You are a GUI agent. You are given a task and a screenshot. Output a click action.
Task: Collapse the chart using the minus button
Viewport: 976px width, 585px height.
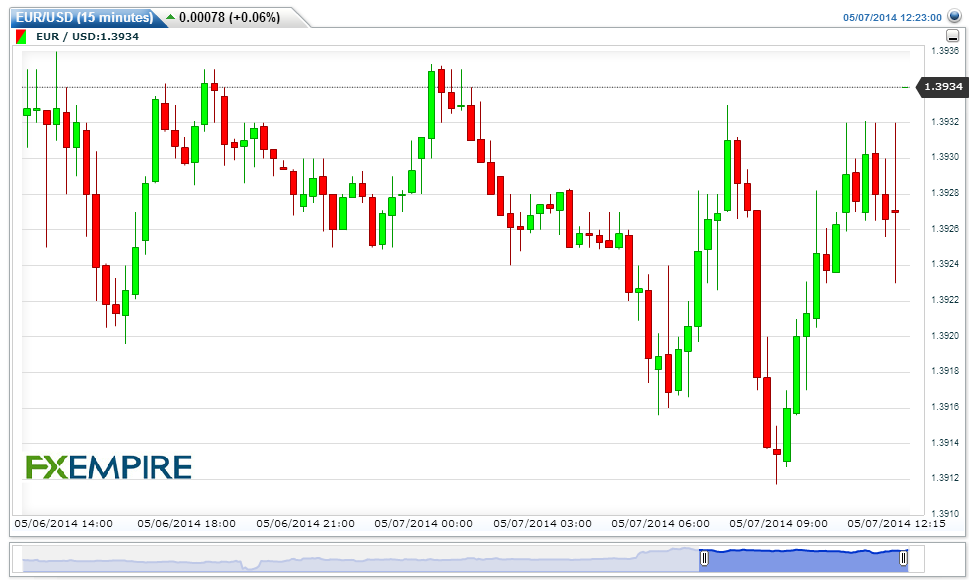pos(952,36)
